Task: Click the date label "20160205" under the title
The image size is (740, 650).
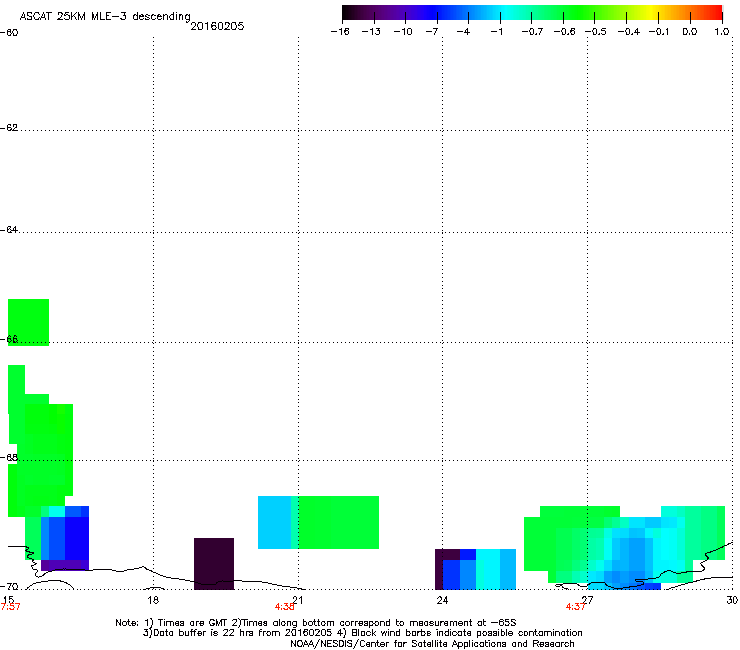Action: [217, 26]
